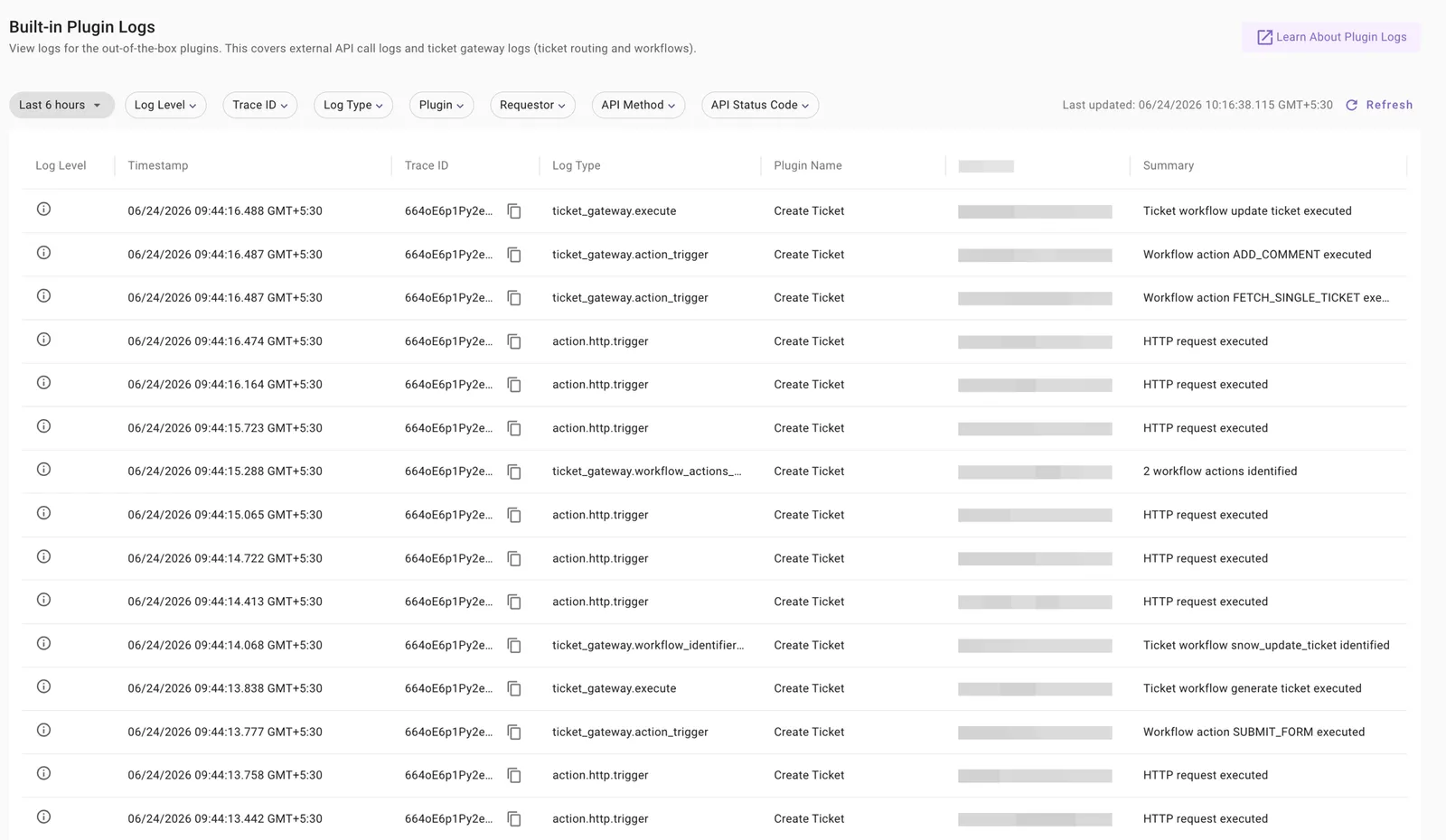This screenshot has width=1446, height=840.
Task: Copy trace ID in FETCH_SINGLE_TICKET row
Action: (514, 298)
